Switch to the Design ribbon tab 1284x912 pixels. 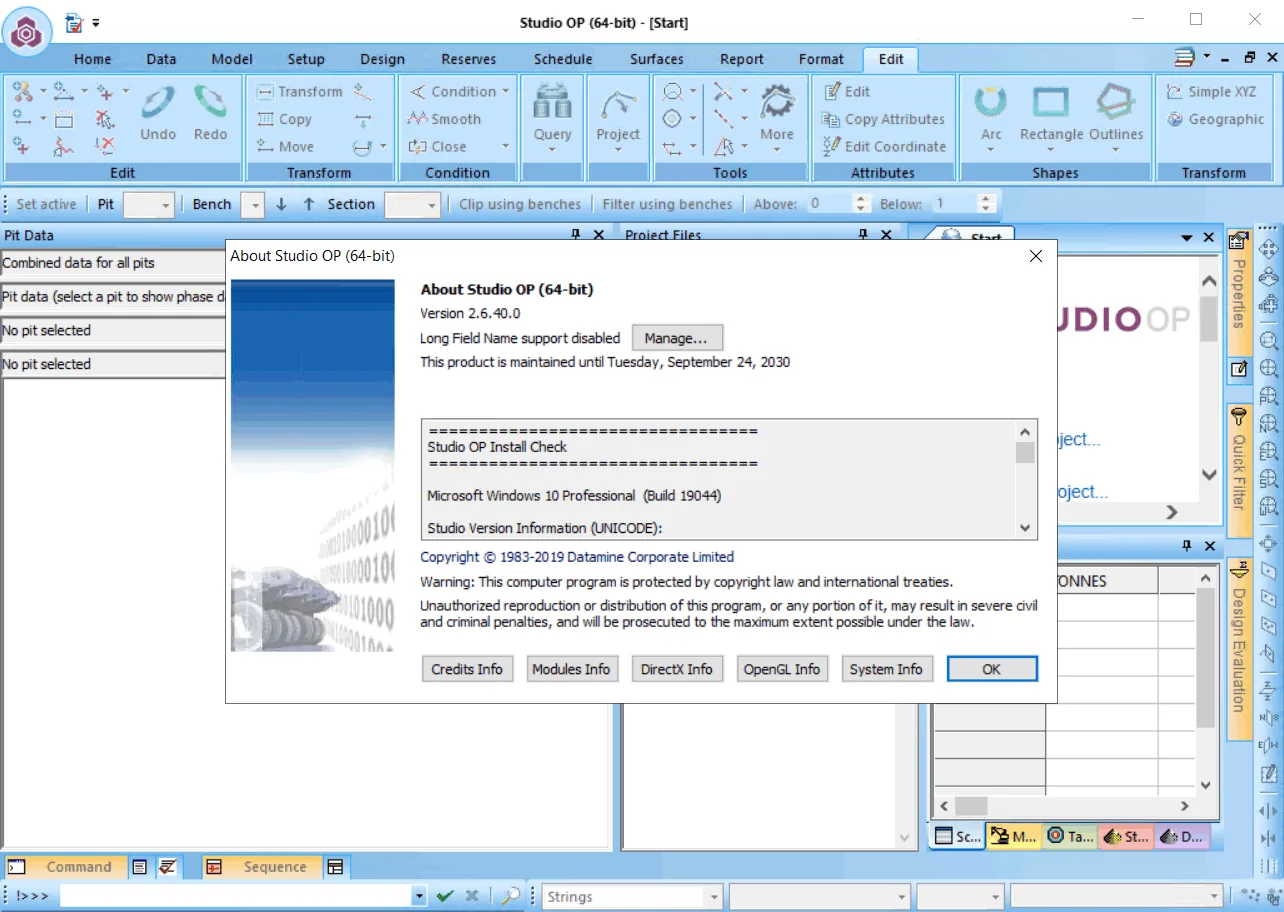click(x=383, y=59)
